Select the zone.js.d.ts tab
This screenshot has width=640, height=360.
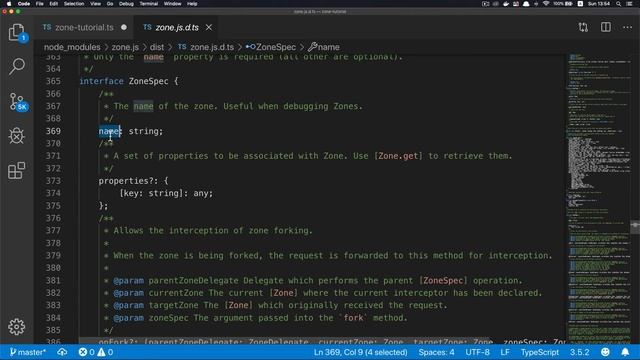tap(177, 27)
